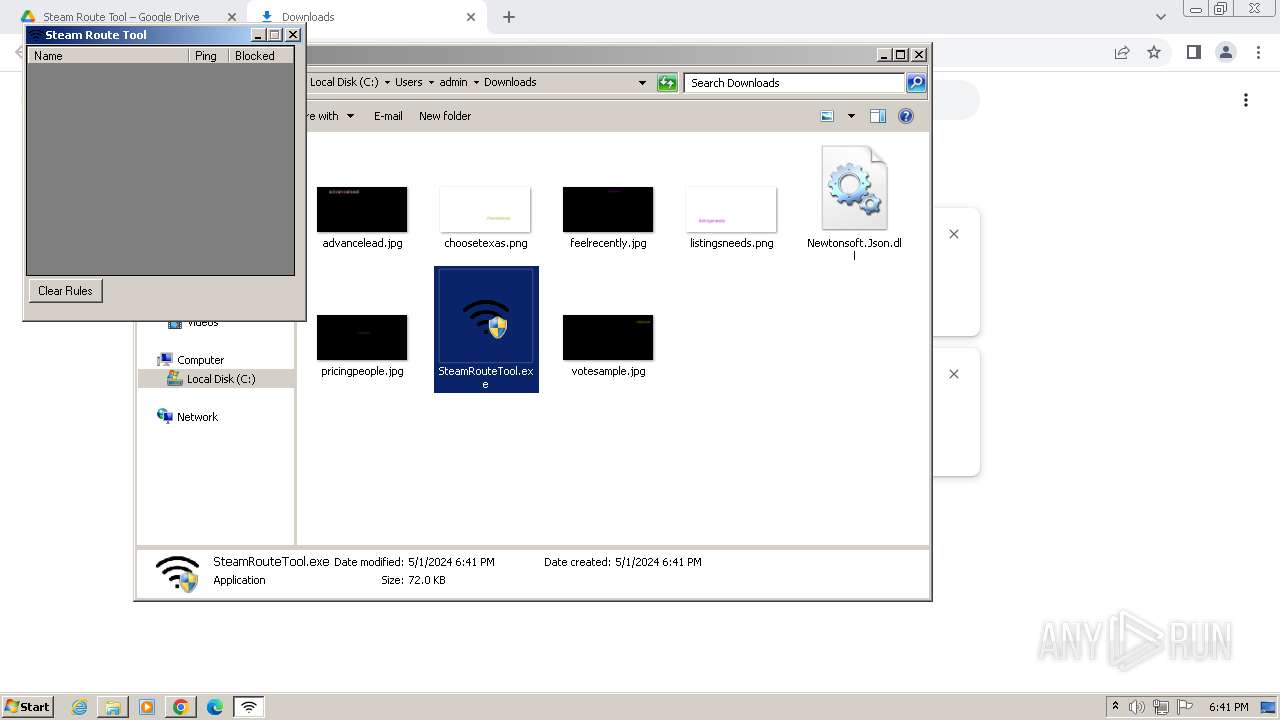Switch to Steam Route Tool Google Drive tab
The height and width of the screenshot is (720, 1280).
[121, 17]
